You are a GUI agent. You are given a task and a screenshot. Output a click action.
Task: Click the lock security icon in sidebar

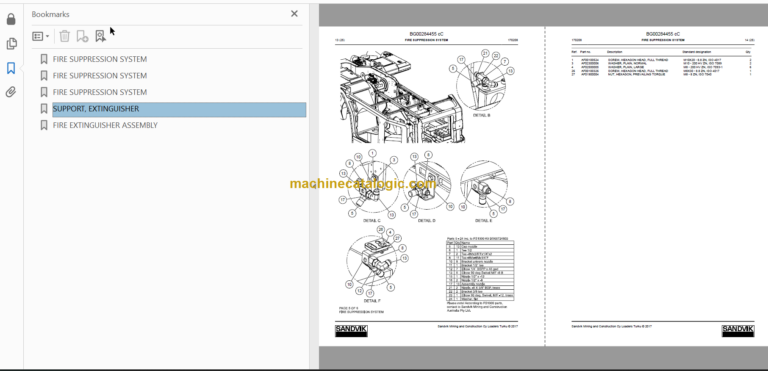click(x=11, y=20)
